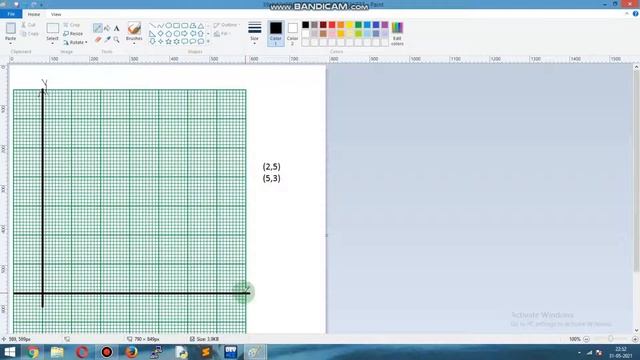Image resolution: width=640 pixels, height=360 pixels.
Task: Open the Paste options dropdown arrow
Action: pos(11,43)
